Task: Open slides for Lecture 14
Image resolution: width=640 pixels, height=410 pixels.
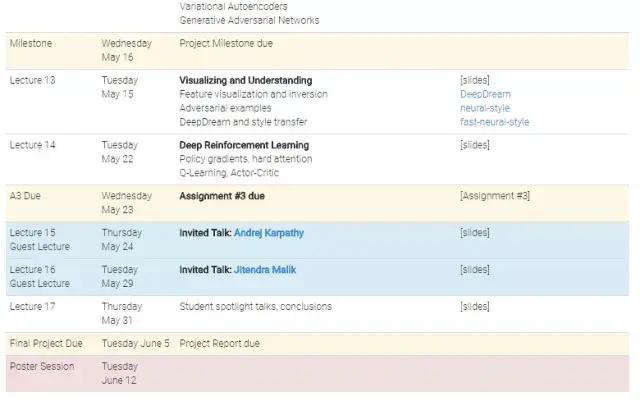Action: pos(474,145)
